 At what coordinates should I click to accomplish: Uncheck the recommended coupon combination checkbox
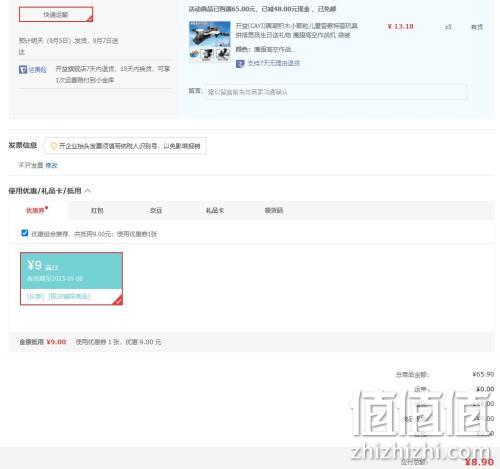pos(25,233)
